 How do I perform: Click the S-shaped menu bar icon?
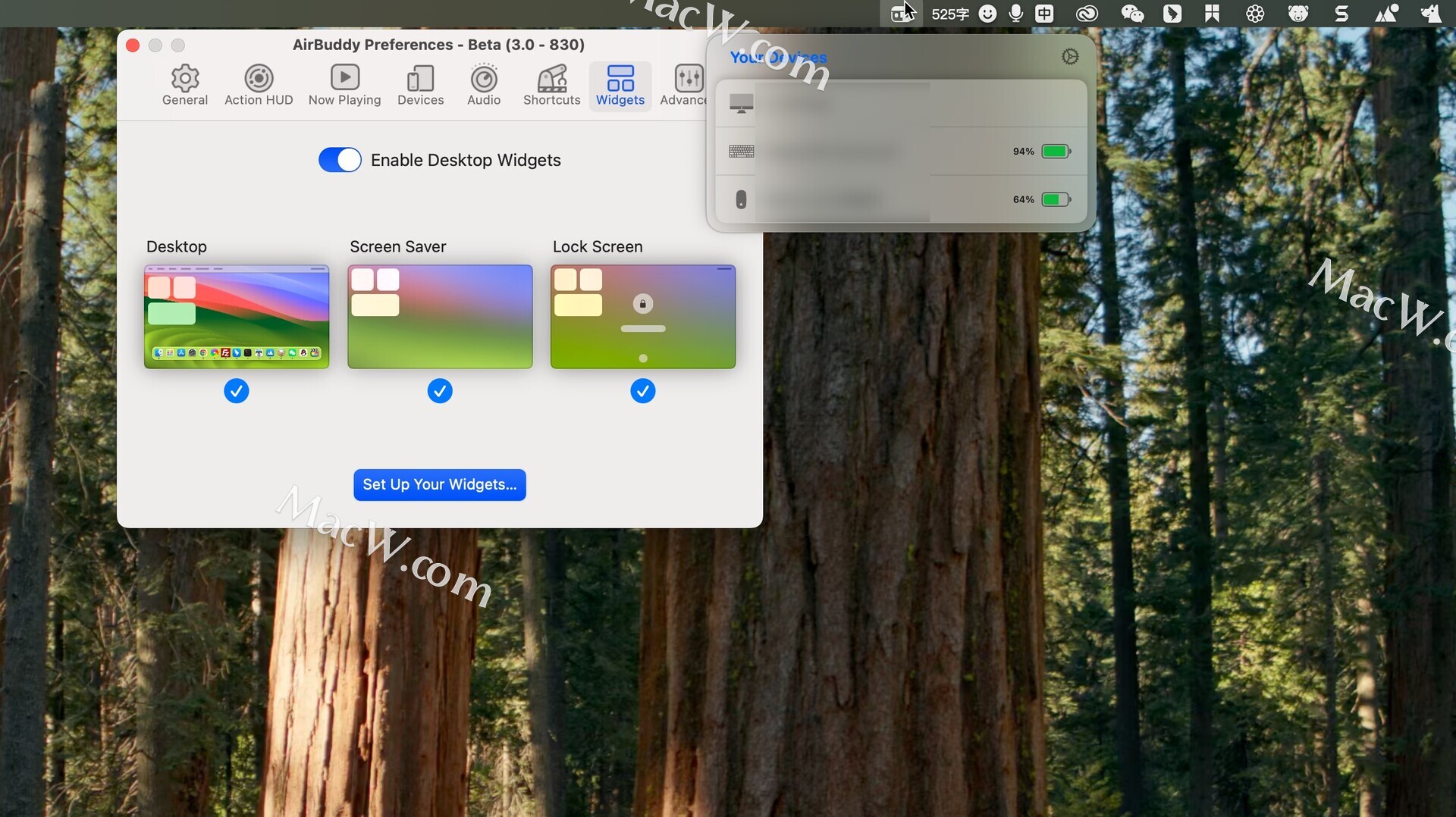point(1341,14)
